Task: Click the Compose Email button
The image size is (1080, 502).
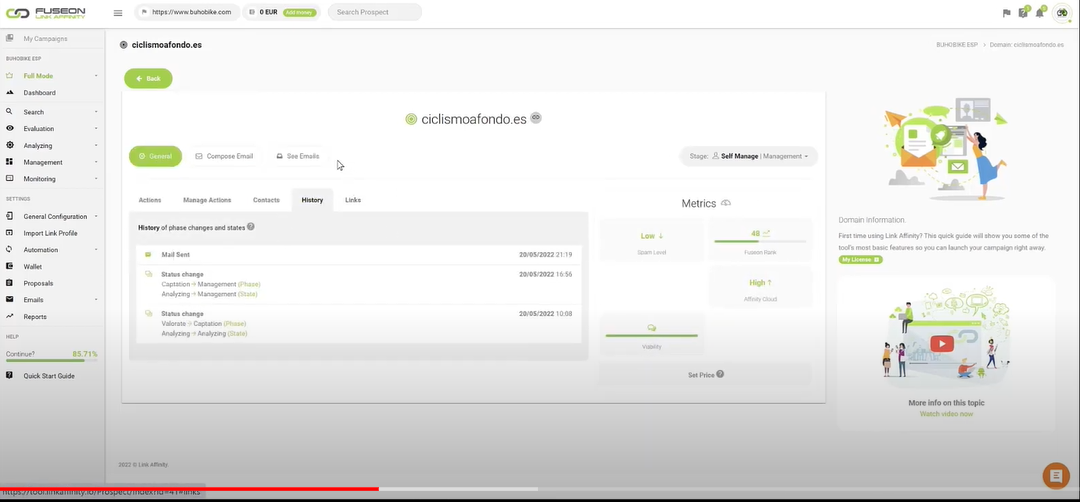Action: click(224, 156)
